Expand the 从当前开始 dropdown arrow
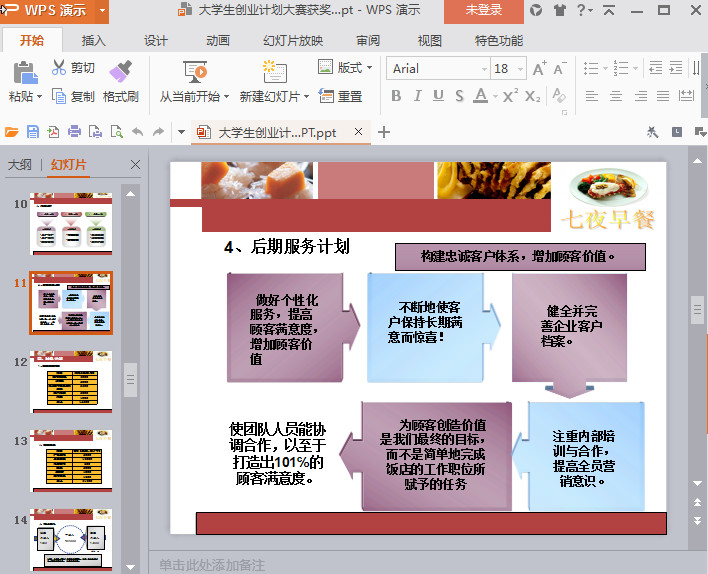The height and width of the screenshot is (574, 708). click(226, 96)
